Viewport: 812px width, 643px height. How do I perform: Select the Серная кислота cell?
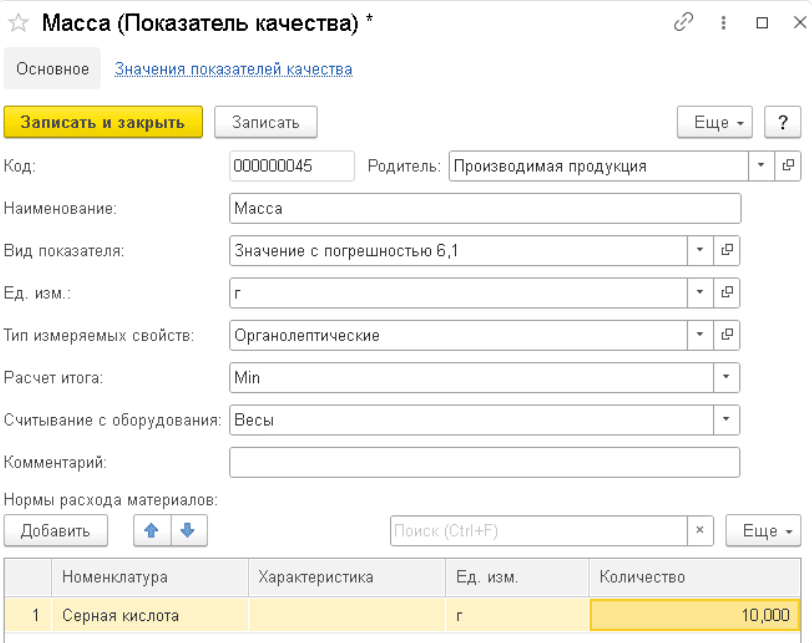[x=150, y=616]
